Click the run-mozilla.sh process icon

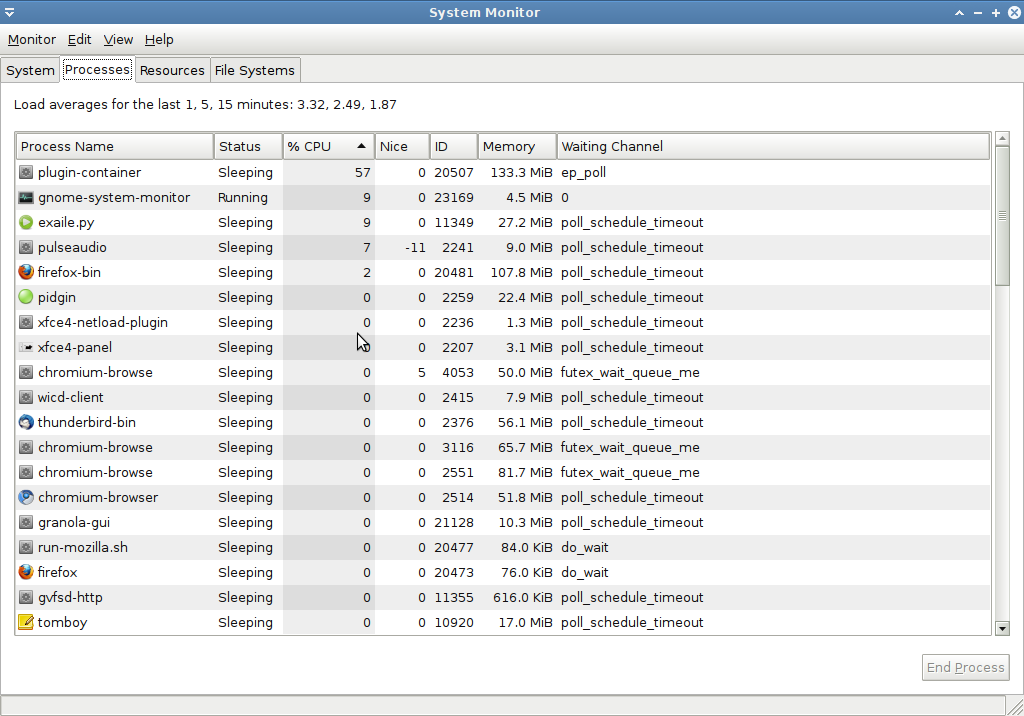pyautogui.click(x=25, y=547)
